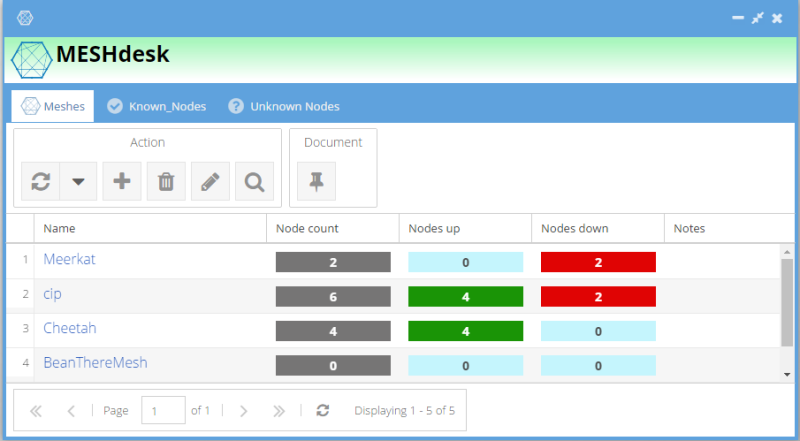Click the grid scrollbar down arrow
The image size is (800, 441).
tap(787, 375)
